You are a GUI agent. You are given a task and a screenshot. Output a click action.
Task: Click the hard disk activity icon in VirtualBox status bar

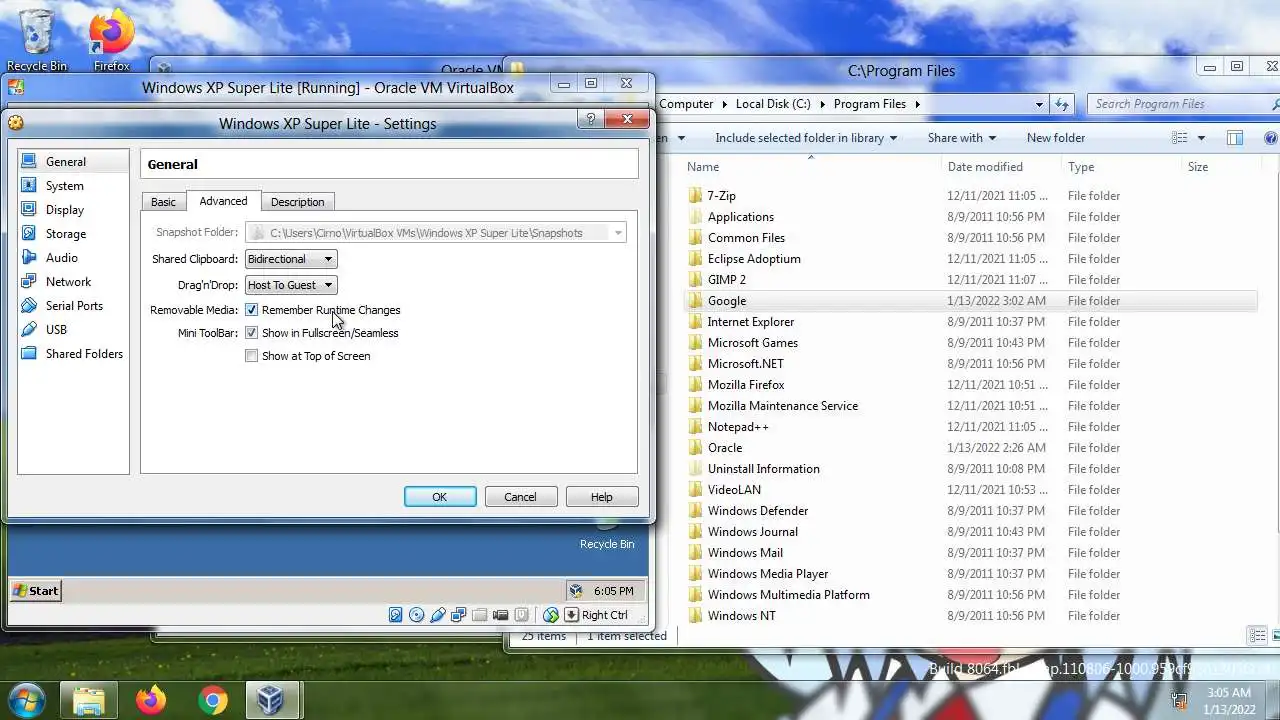(x=395, y=615)
